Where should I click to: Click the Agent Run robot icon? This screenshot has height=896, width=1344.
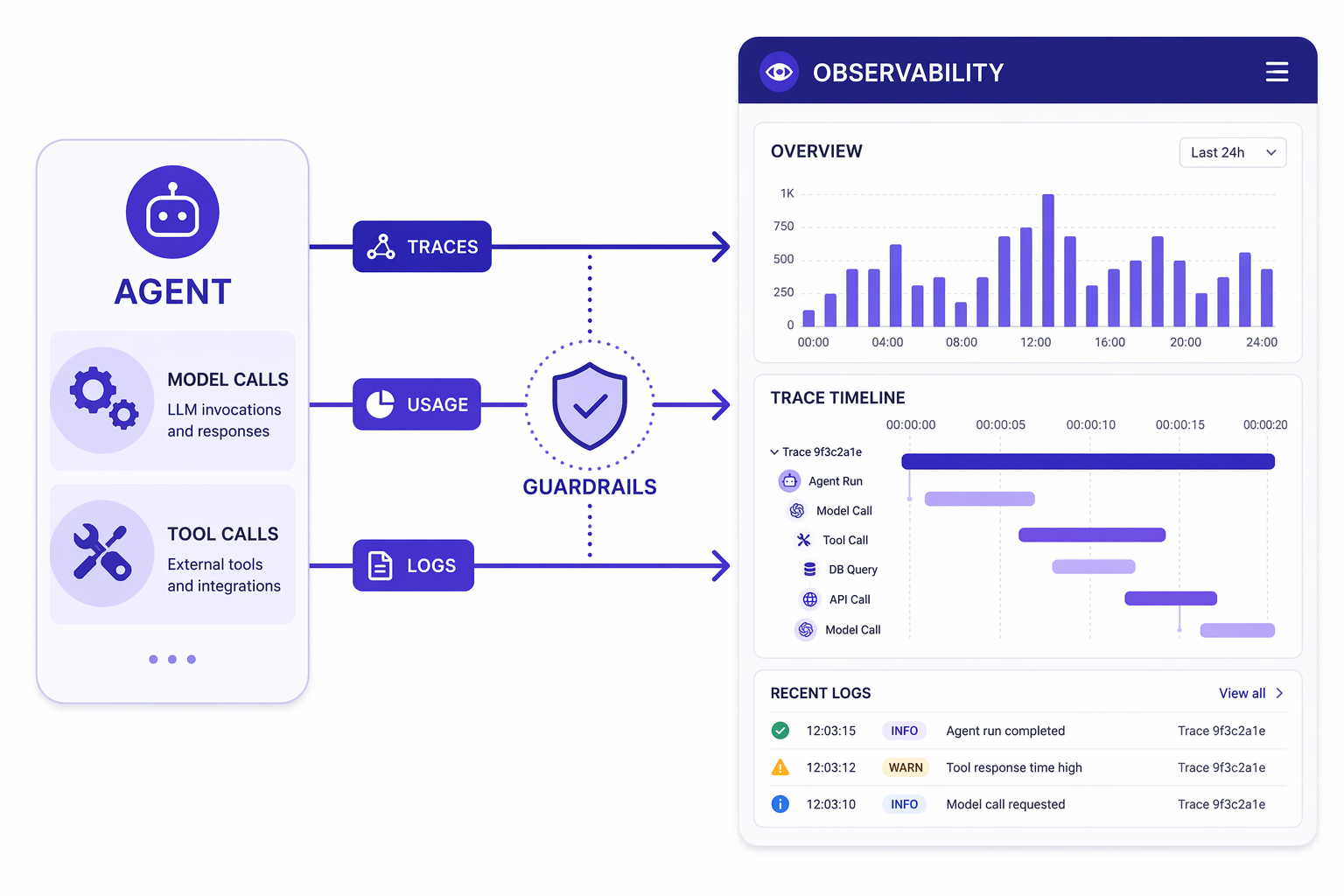789,480
